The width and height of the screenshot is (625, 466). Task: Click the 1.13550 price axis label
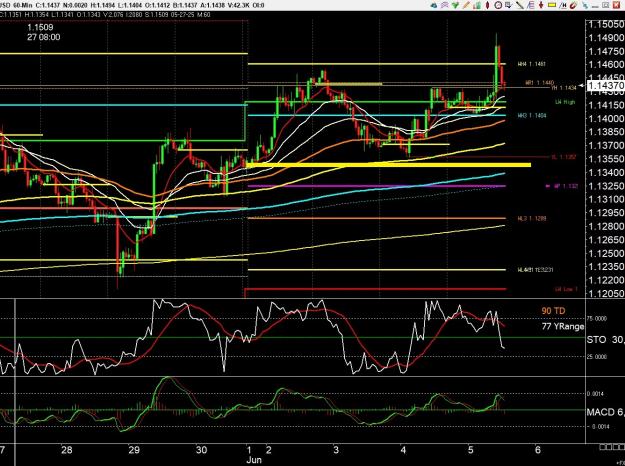tap(606, 159)
